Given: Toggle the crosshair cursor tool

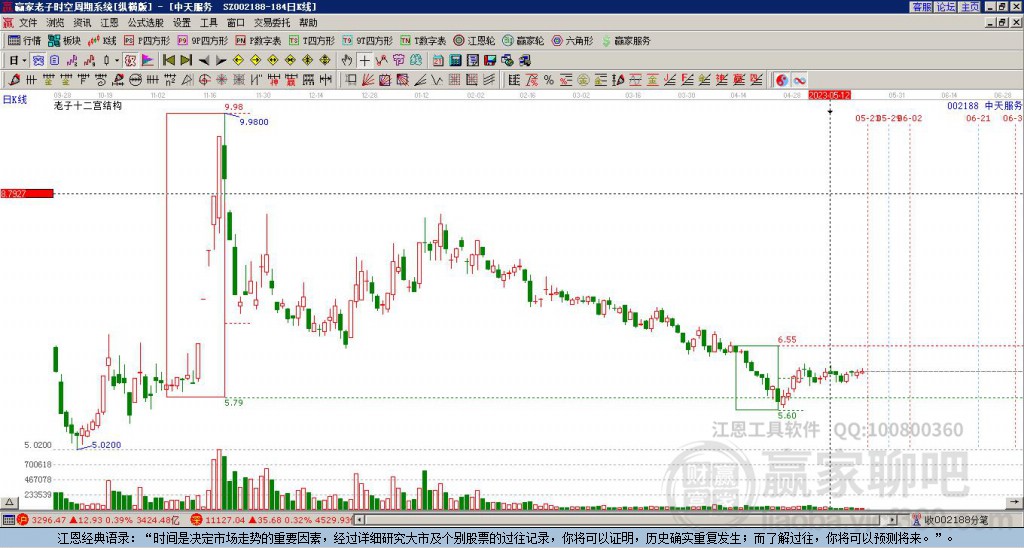Looking at the screenshot, I should (x=364, y=61).
